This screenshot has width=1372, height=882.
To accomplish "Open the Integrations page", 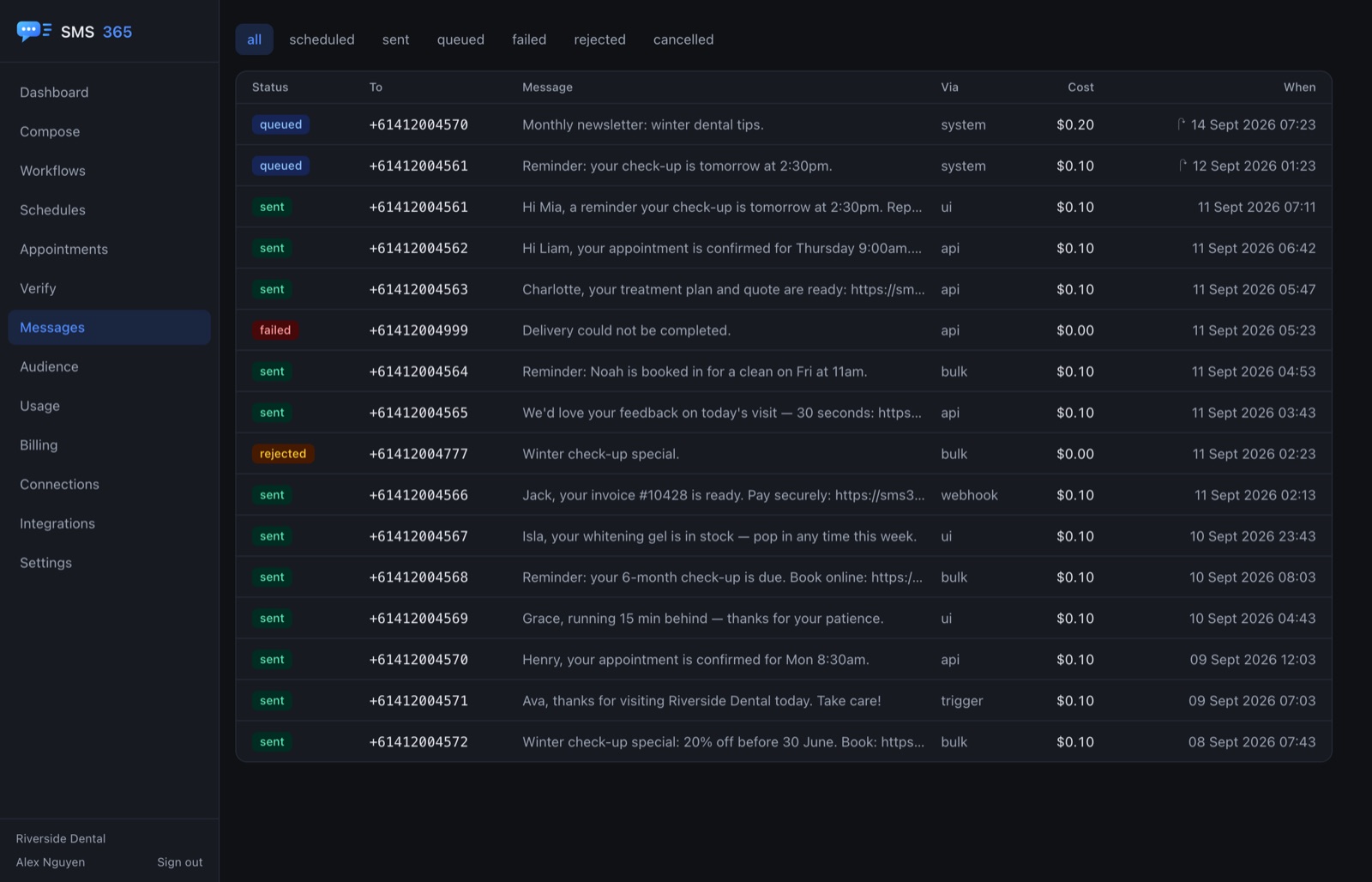I will click(x=109, y=523).
